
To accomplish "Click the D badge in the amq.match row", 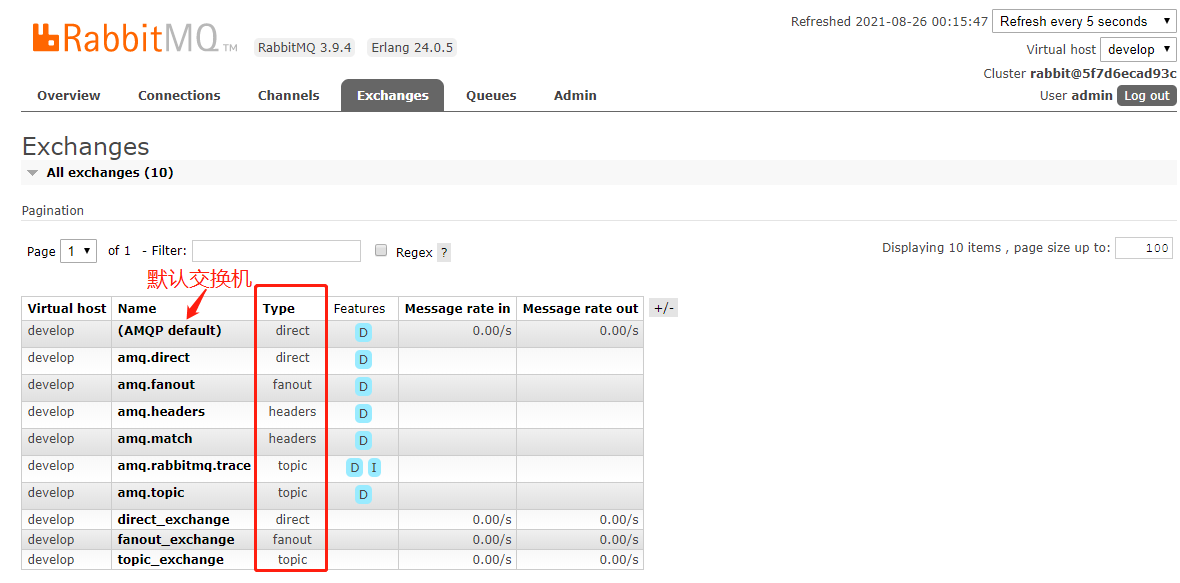I will (x=363, y=441).
